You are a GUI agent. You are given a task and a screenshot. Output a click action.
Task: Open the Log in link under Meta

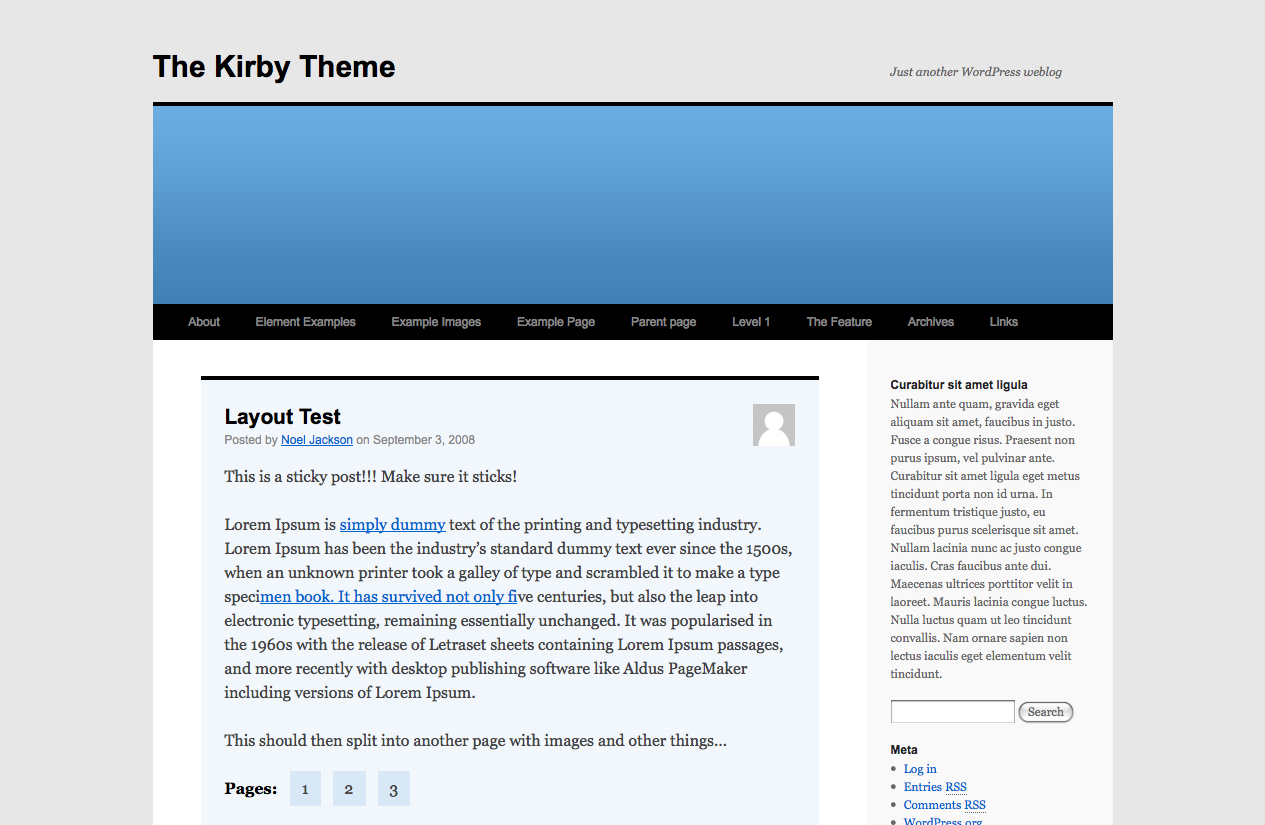[x=919, y=768]
